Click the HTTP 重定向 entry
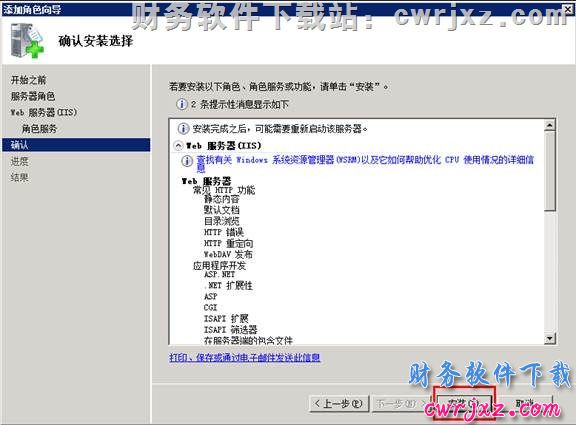Viewport: 576px width, 425px height. click(228, 243)
